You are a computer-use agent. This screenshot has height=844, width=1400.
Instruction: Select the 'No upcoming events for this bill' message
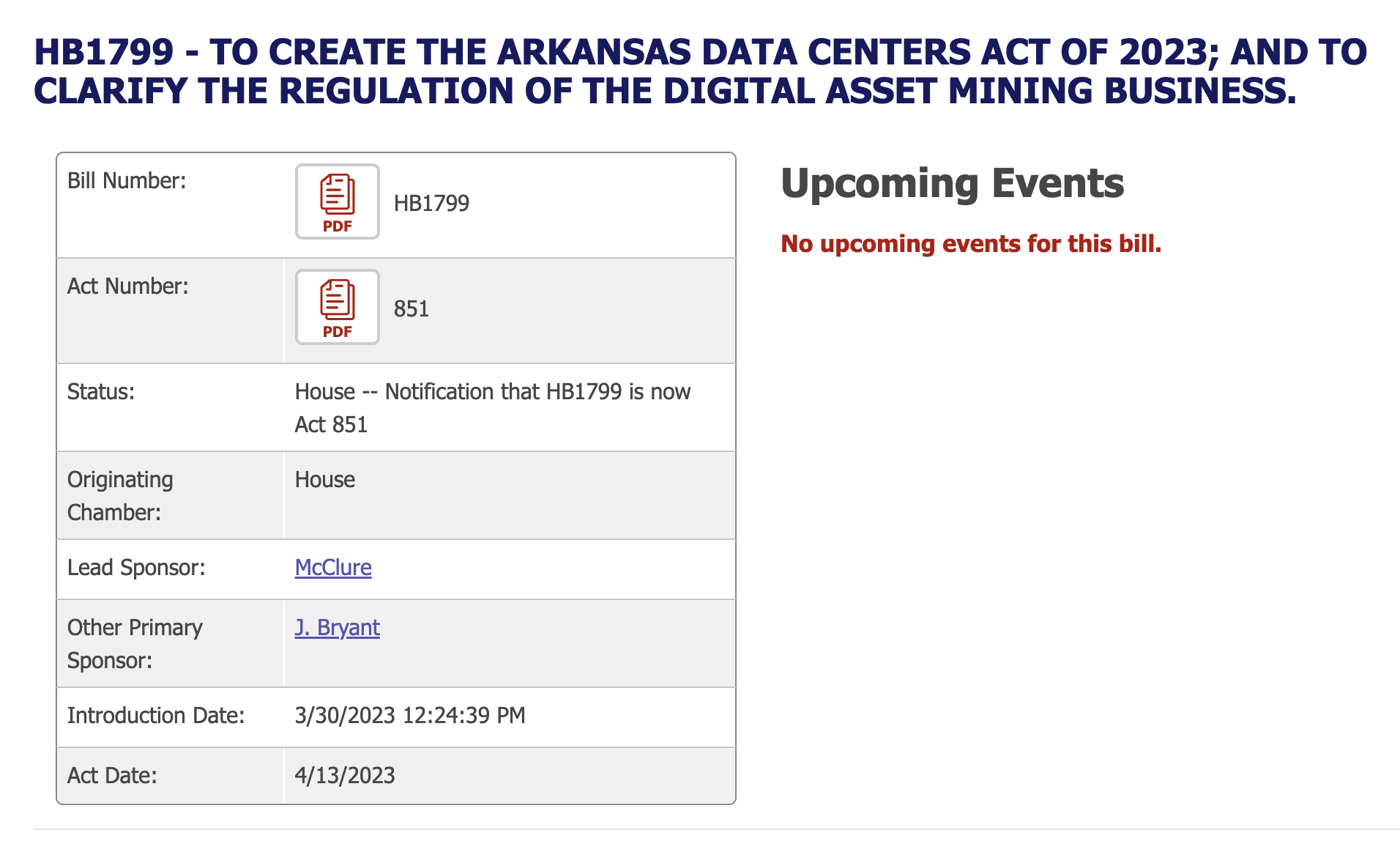click(x=971, y=244)
